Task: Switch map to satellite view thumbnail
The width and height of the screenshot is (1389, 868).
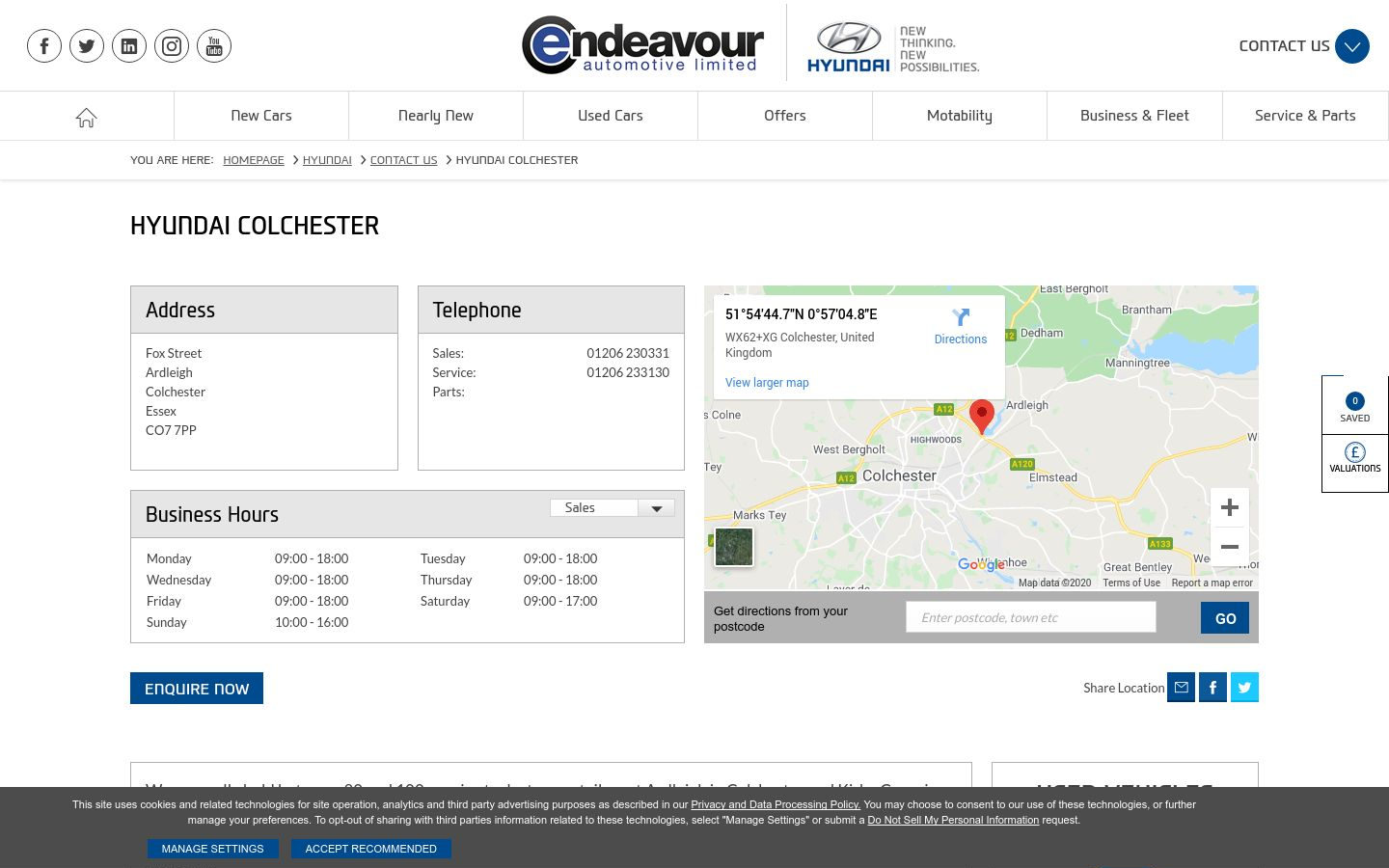Action: 734,547
